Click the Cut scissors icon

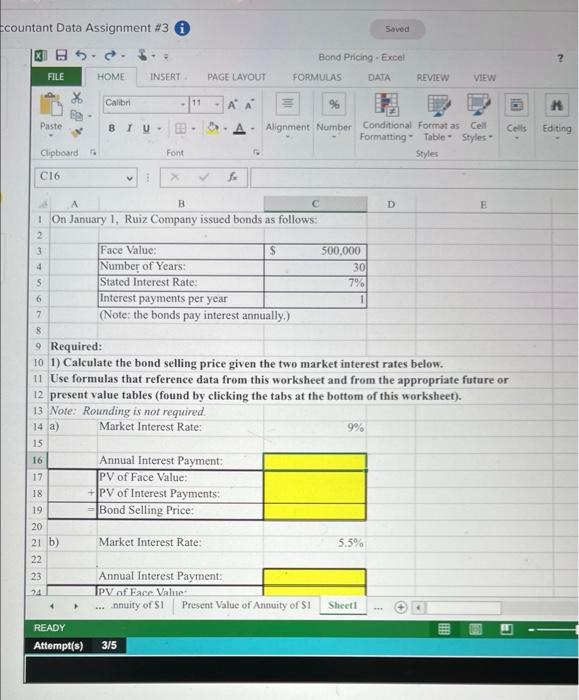77,97
